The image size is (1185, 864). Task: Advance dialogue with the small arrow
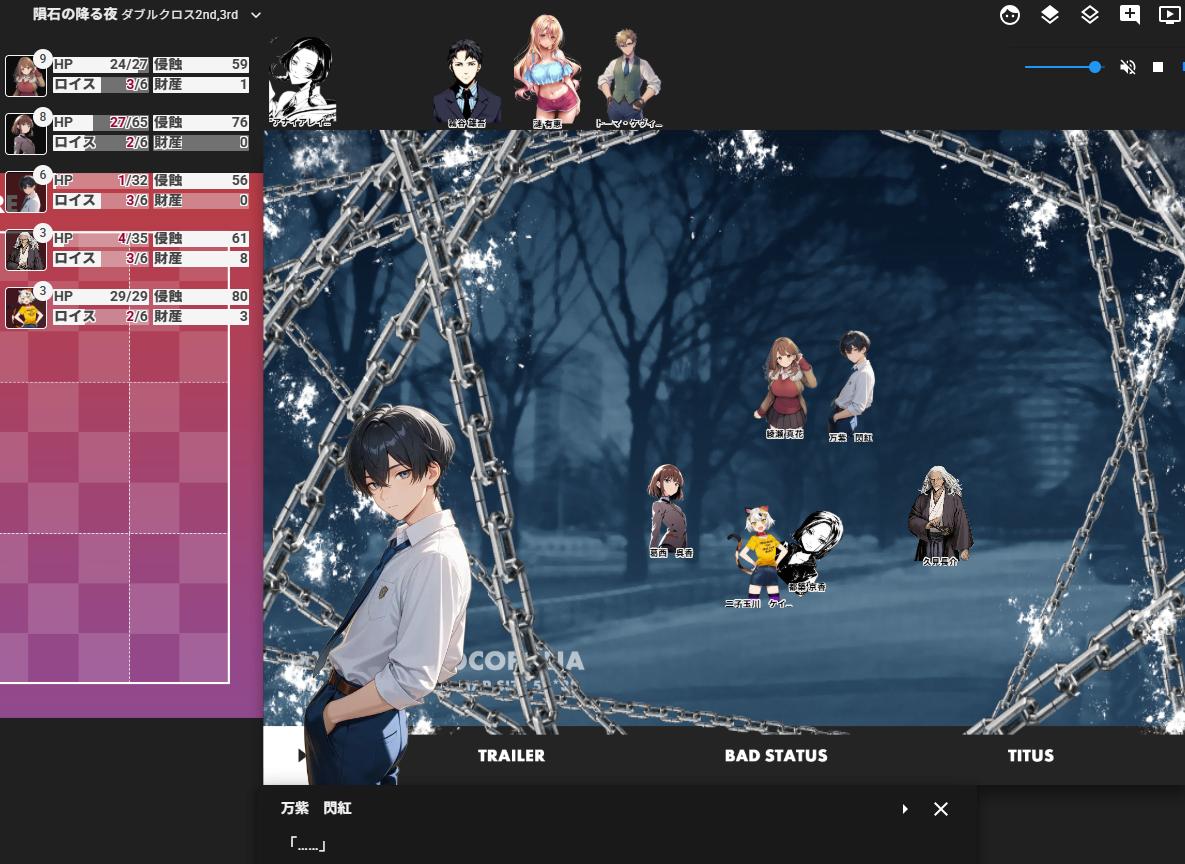905,809
